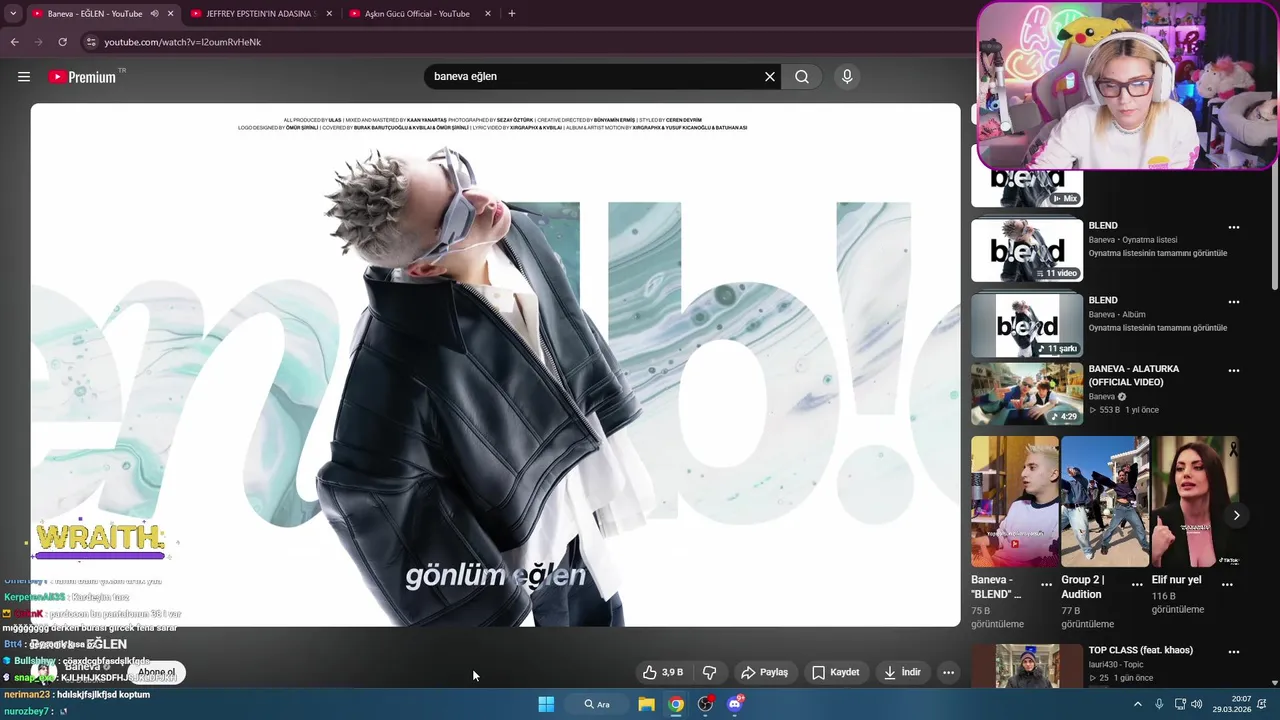1280x720 pixels.
Task: Open Google Chrome from the taskbar
Action: 677,704
